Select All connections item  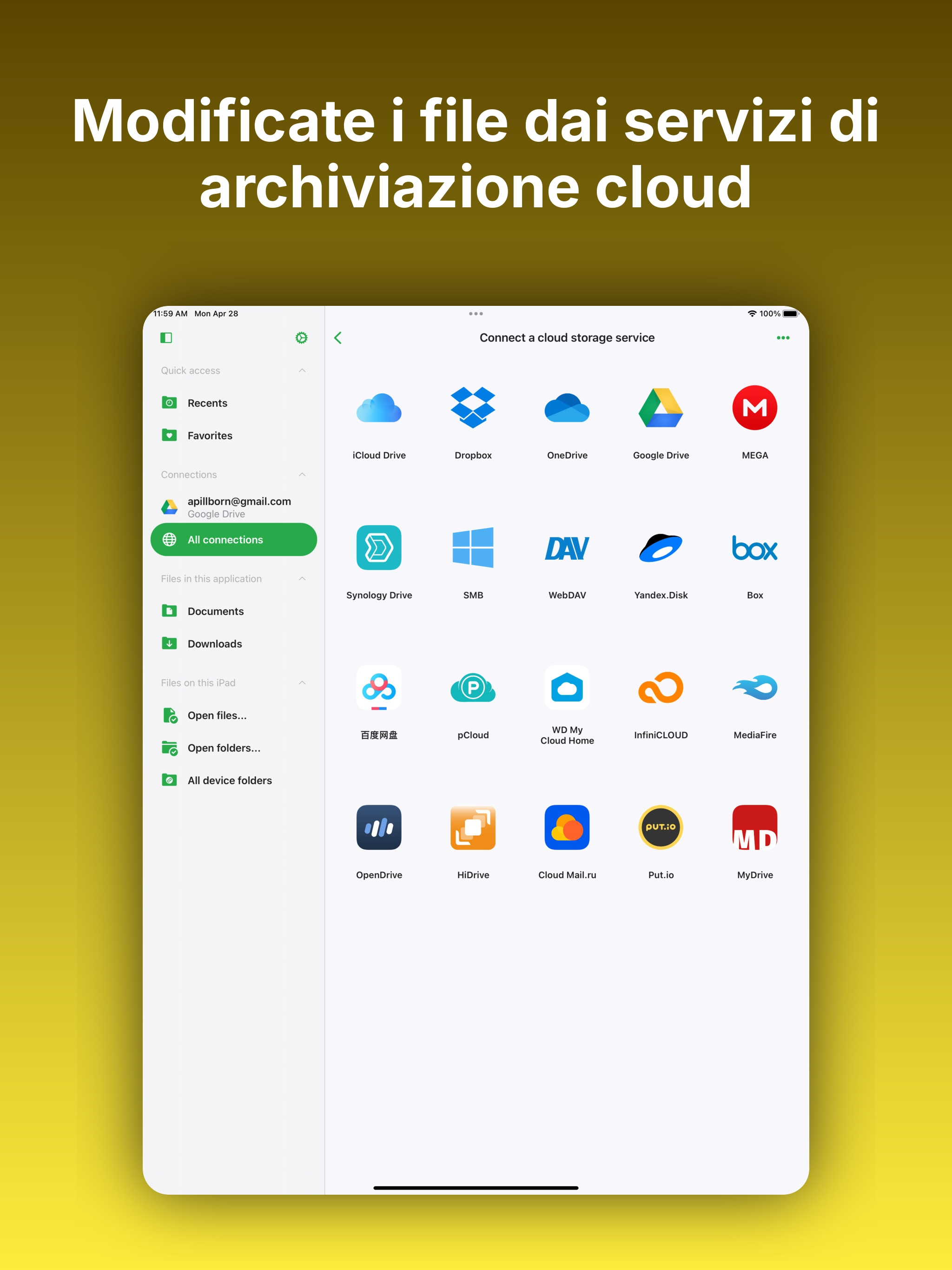234,540
